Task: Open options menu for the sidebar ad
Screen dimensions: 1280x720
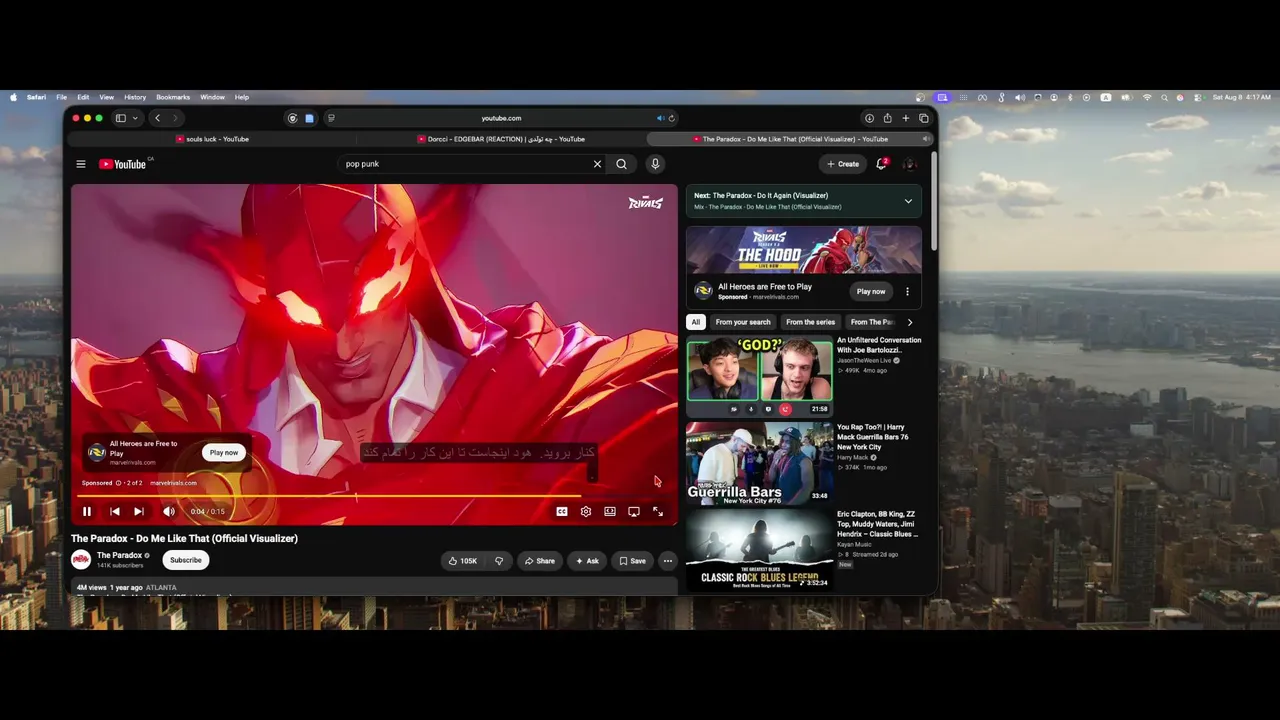Action: pos(908,291)
